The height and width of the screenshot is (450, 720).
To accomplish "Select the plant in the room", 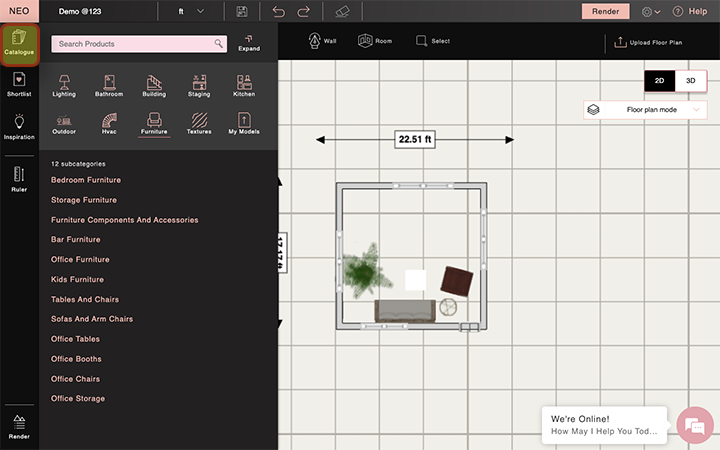I will [x=366, y=271].
